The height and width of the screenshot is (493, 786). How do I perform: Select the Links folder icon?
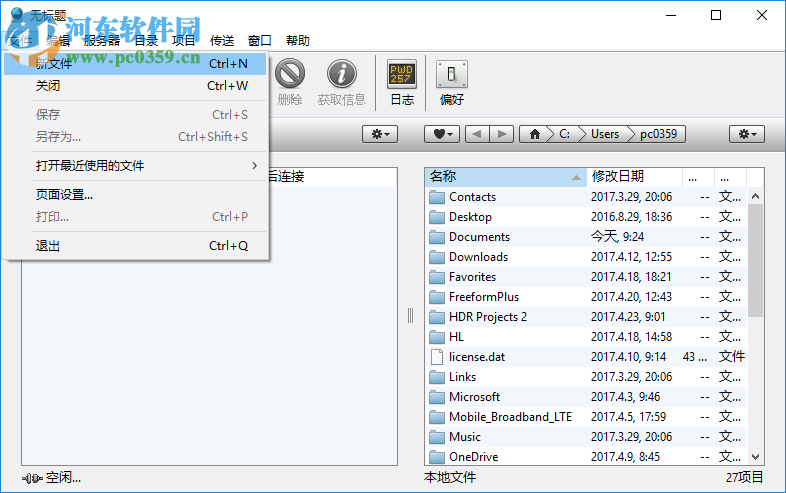pyautogui.click(x=437, y=377)
